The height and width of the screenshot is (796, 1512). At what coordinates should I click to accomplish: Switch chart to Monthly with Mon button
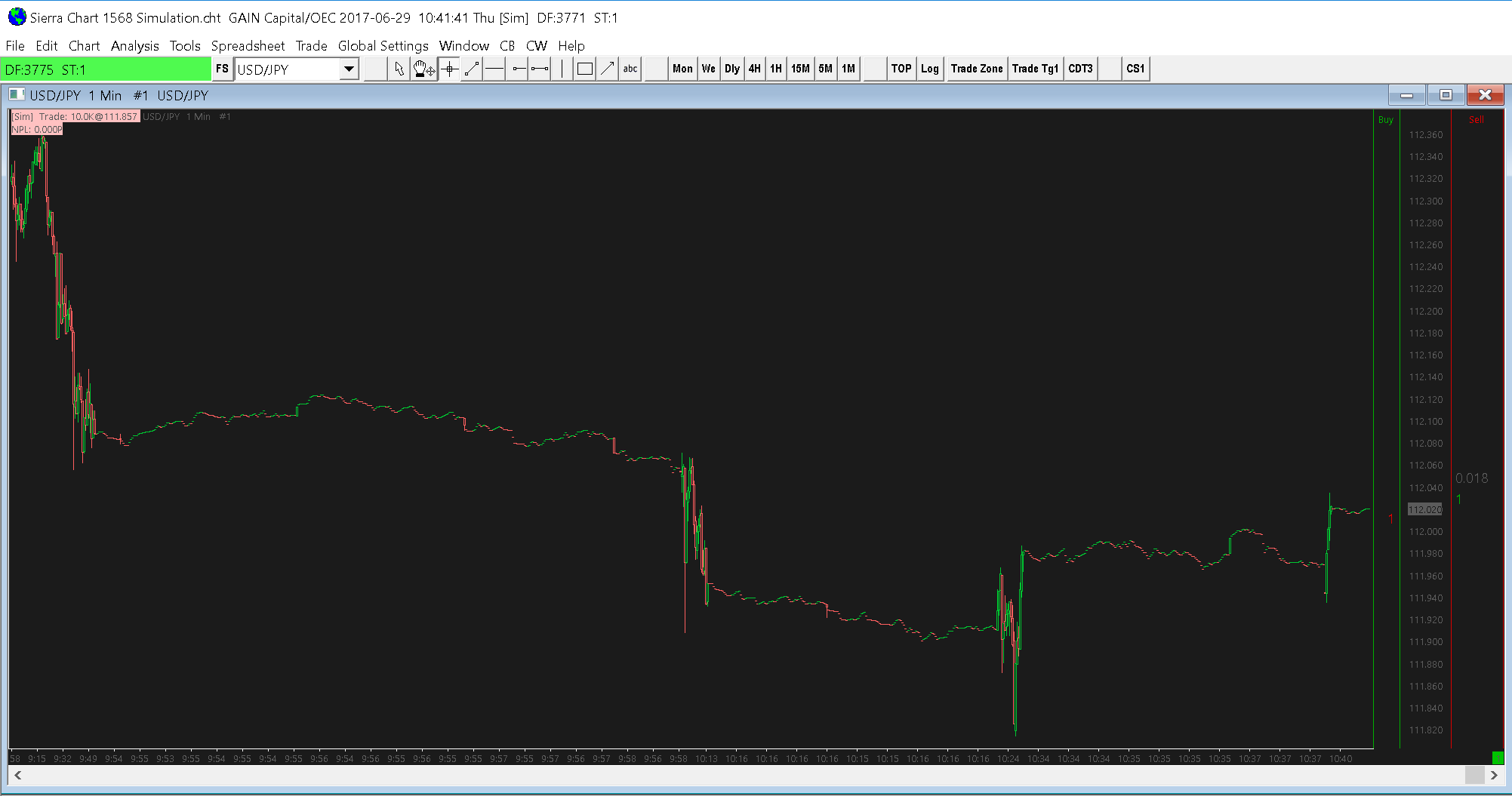(682, 69)
